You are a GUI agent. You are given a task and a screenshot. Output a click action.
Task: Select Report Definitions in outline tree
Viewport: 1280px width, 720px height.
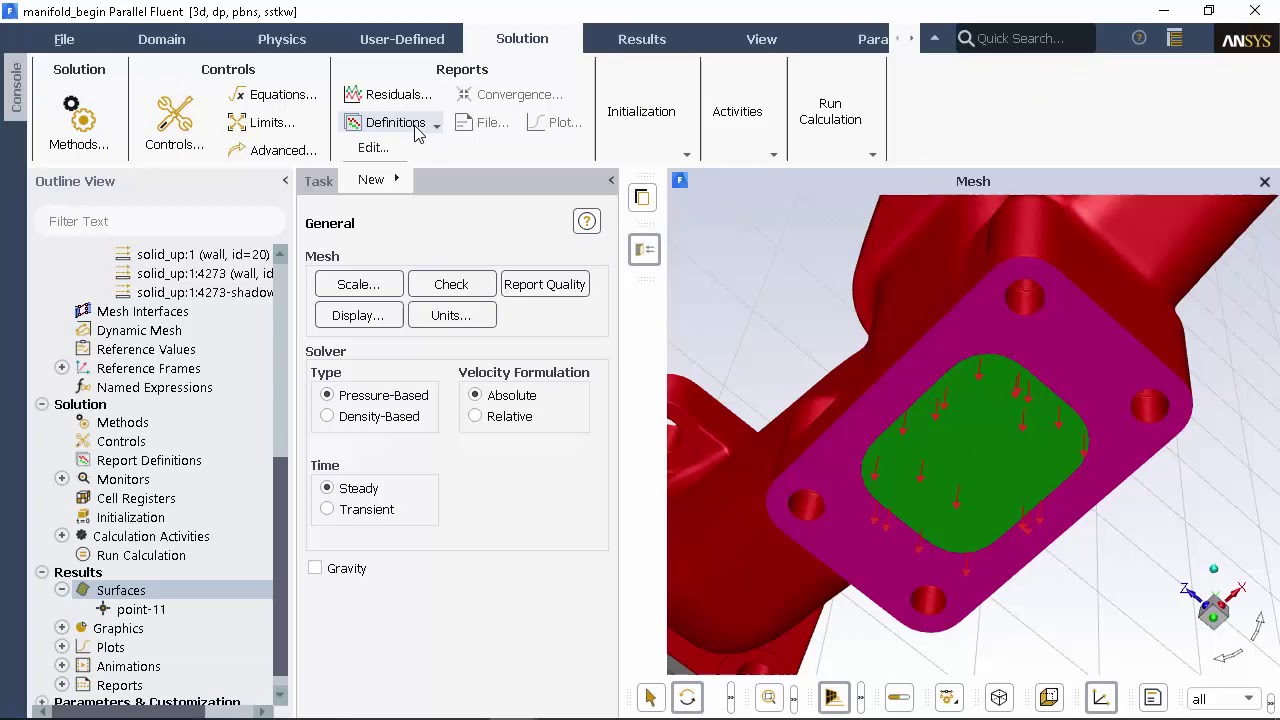tap(149, 460)
